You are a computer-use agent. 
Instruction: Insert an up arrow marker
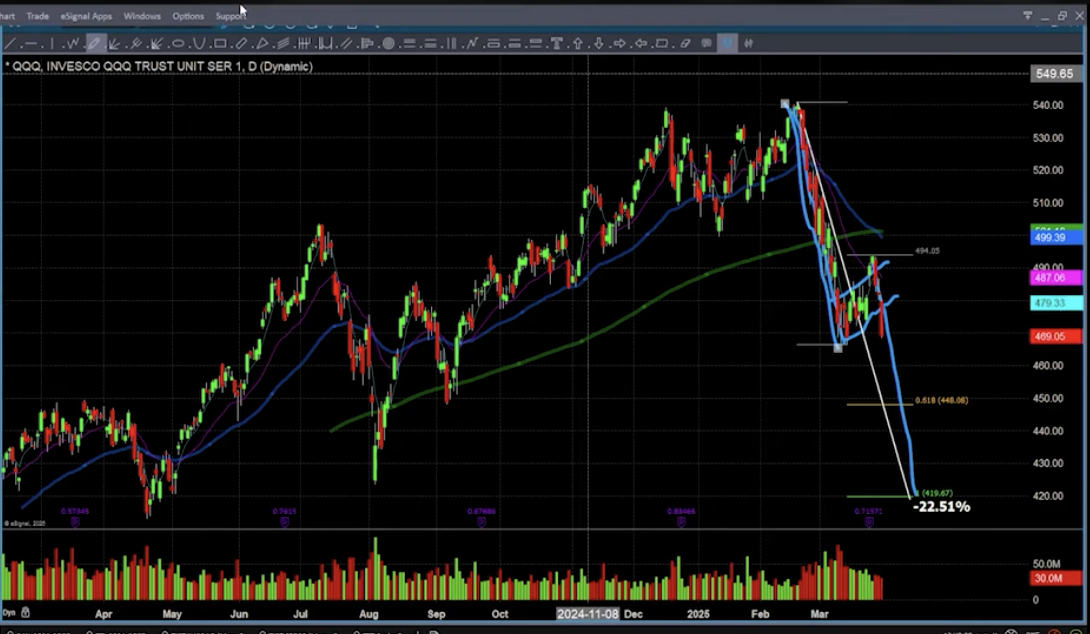point(577,43)
